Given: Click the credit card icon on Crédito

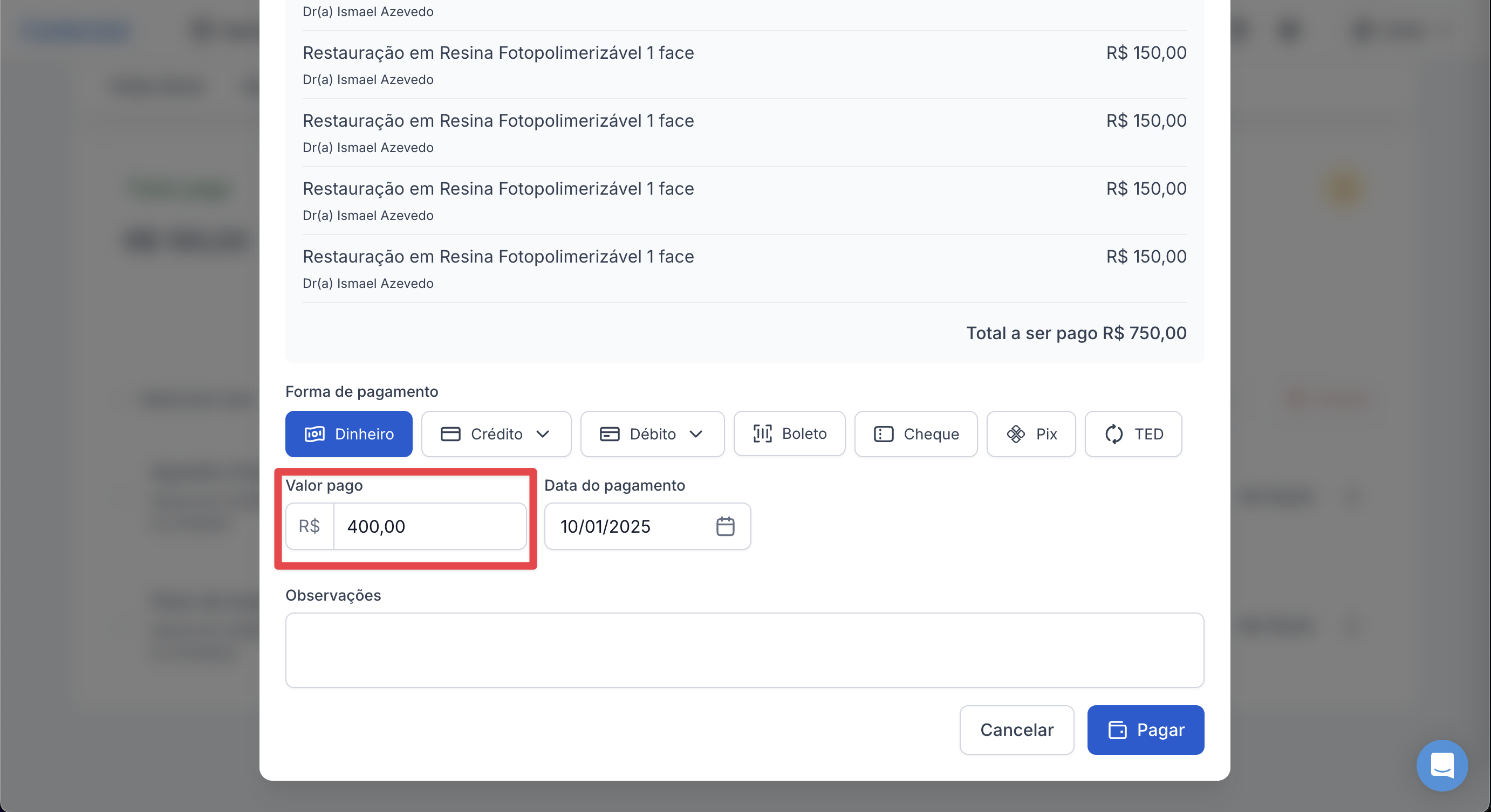Looking at the screenshot, I should (450, 433).
